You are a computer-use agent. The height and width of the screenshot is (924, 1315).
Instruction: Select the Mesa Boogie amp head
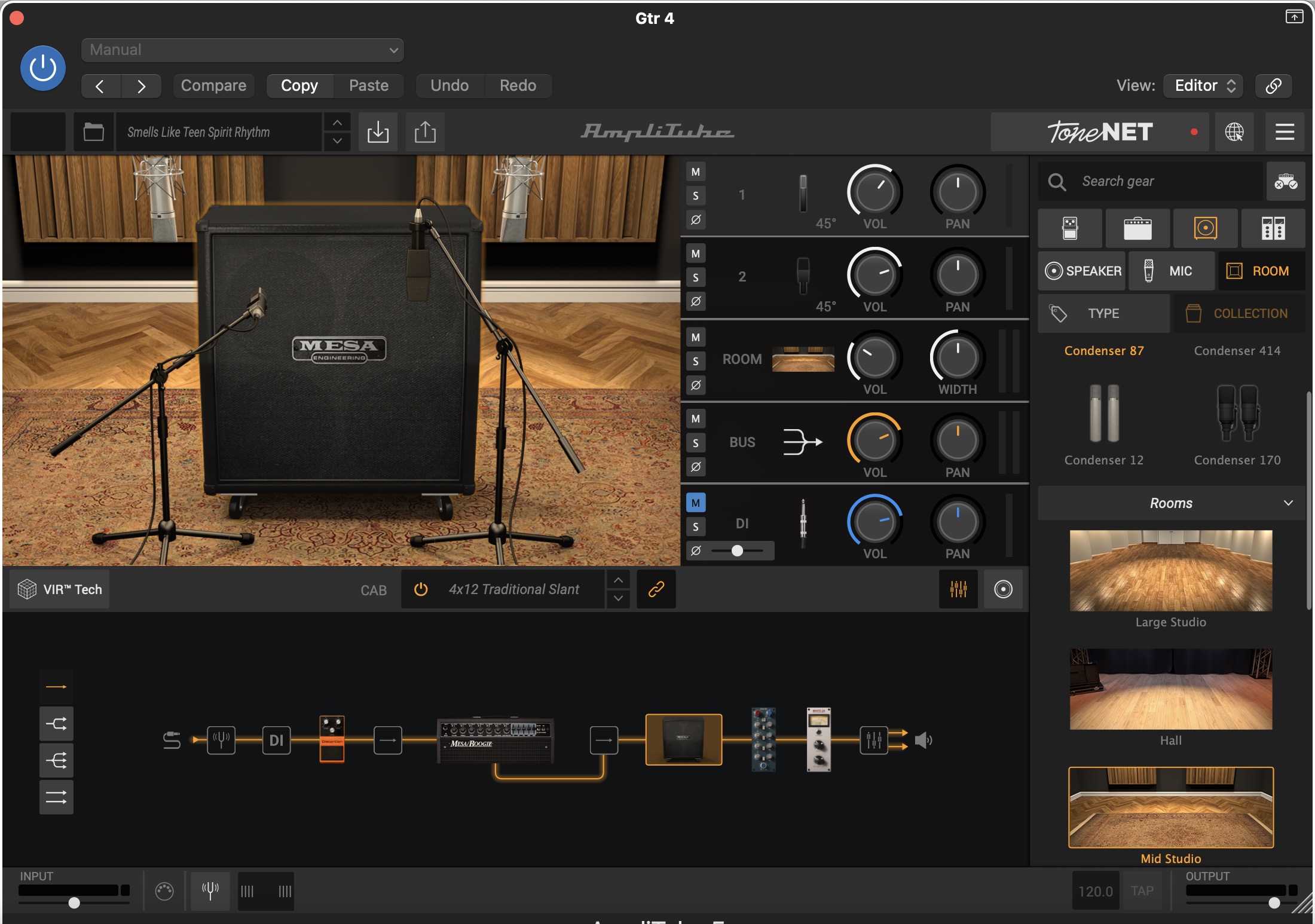click(496, 741)
